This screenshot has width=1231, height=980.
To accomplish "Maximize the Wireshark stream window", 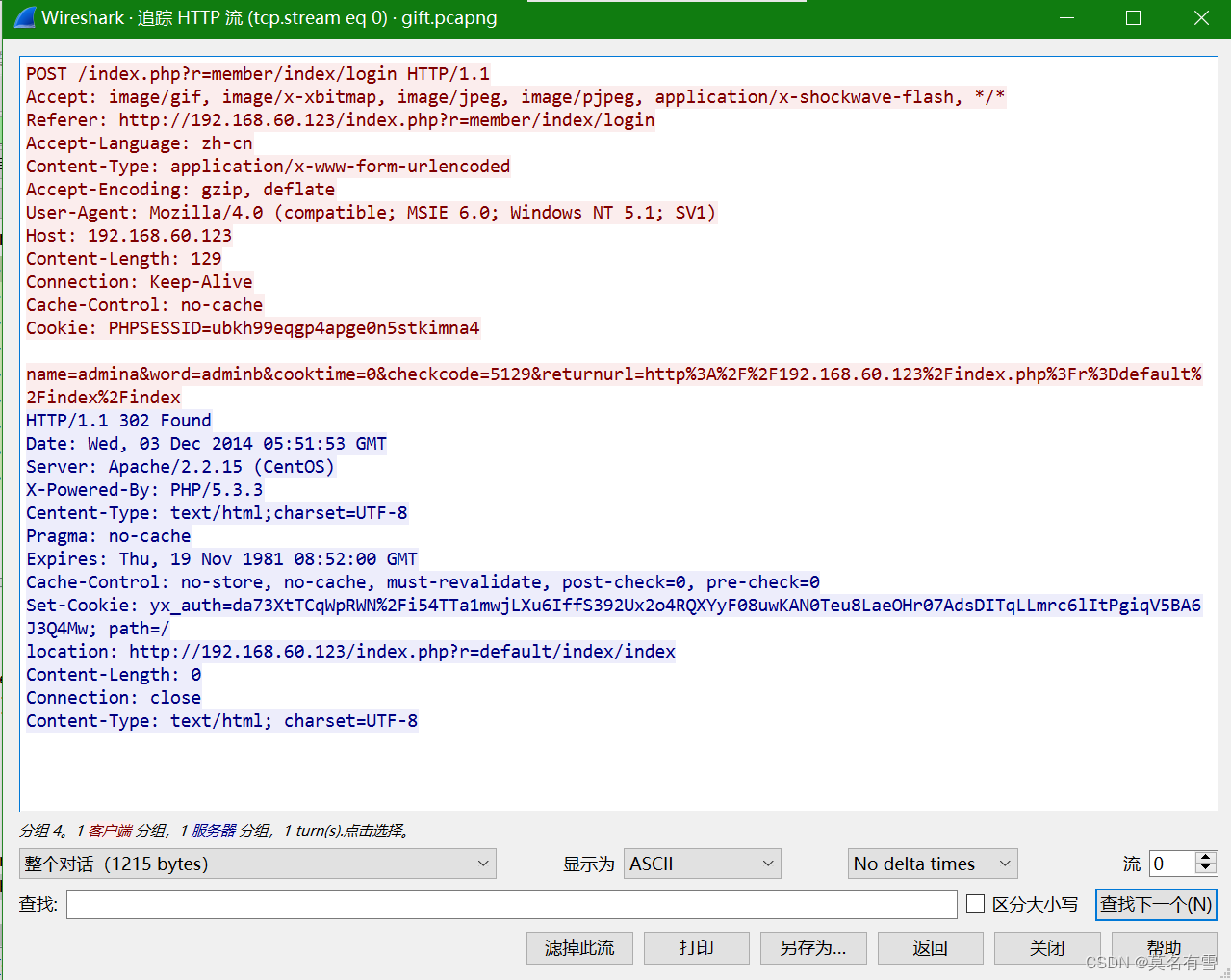I will pyautogui.click(x=1133, y=17).
